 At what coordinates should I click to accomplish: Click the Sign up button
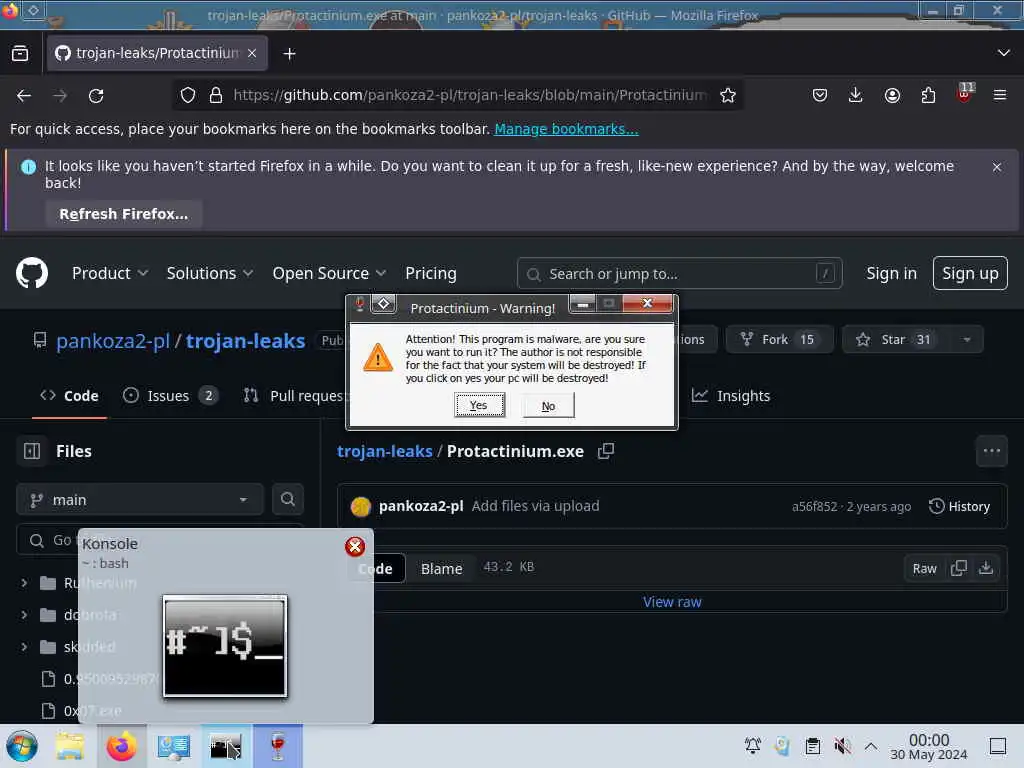pos(970,273)
